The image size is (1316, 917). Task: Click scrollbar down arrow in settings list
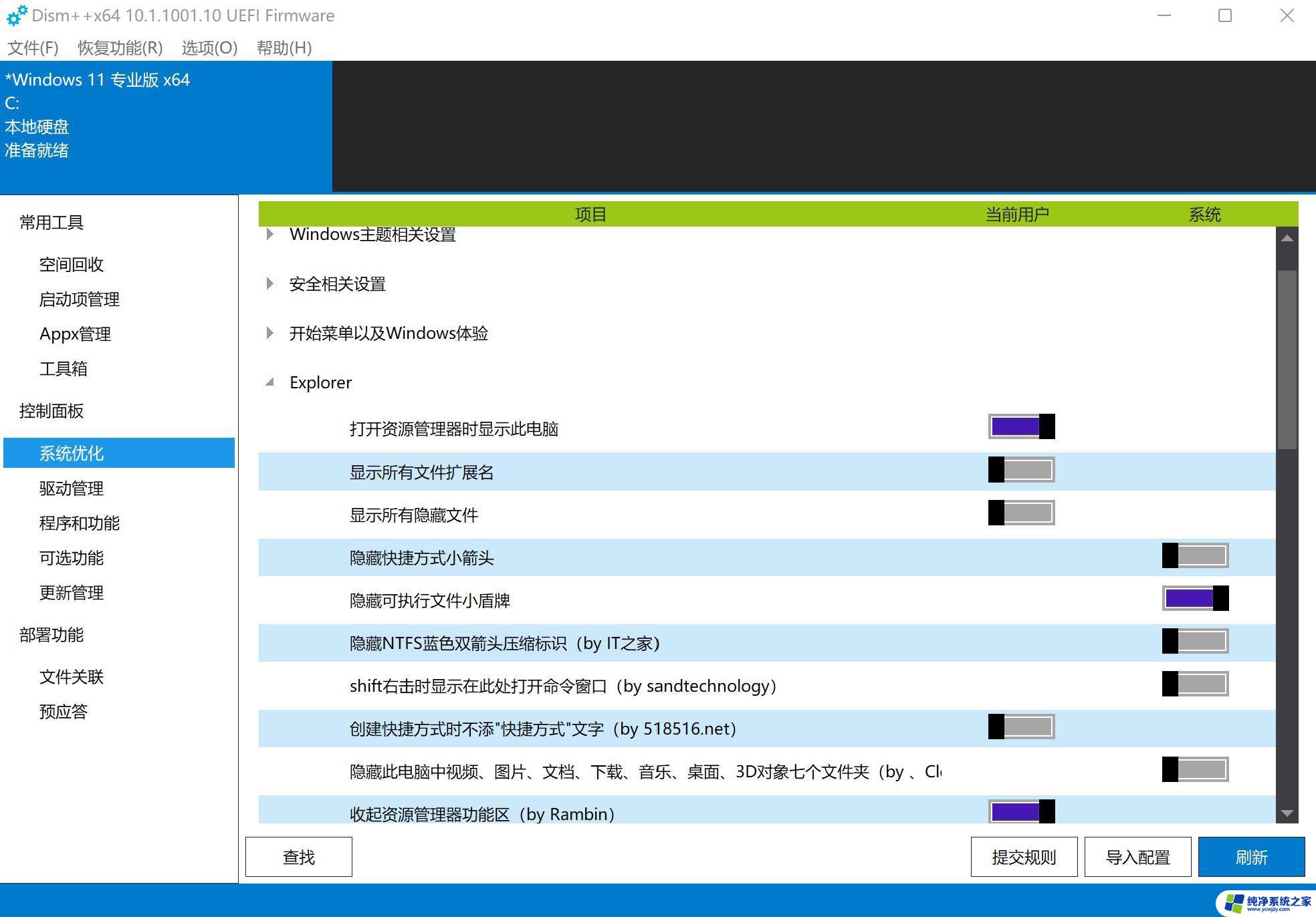coord(1287,813)
